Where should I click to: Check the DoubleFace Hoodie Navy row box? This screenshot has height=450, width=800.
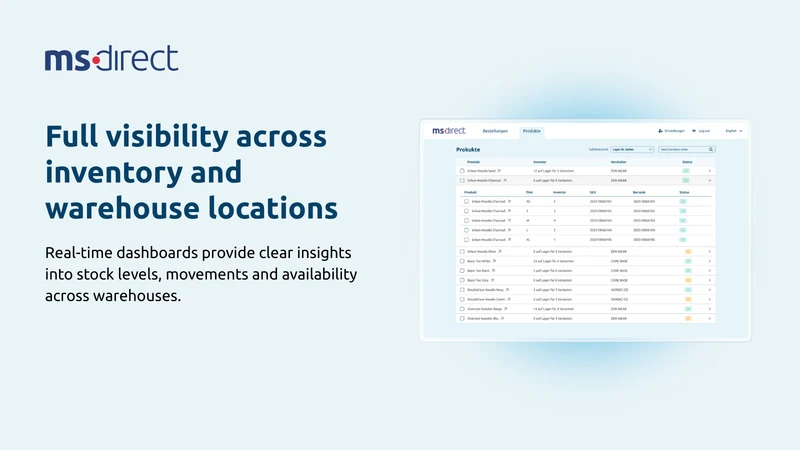coord(462,290)
